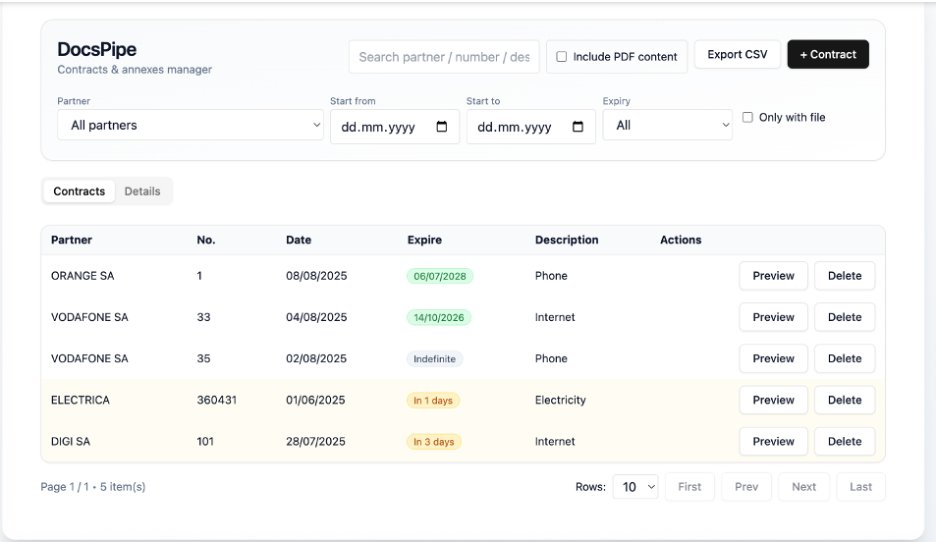Add a new contract with + Contract
Image resolution: width=936 pixels, height=542 pixels.
tap(828, 54)
